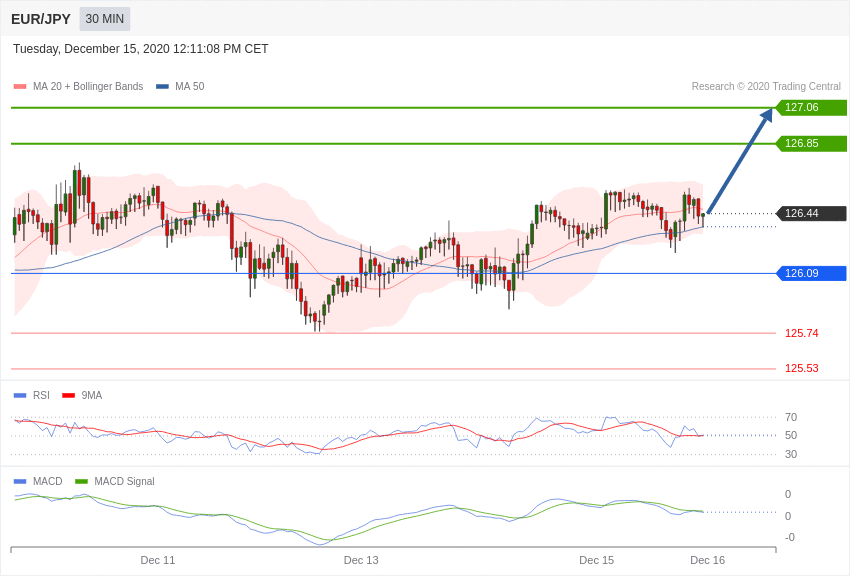Click the MACD Signal legend label
The height and width of the screenshot is (576, 850).
tap(124, 481)
